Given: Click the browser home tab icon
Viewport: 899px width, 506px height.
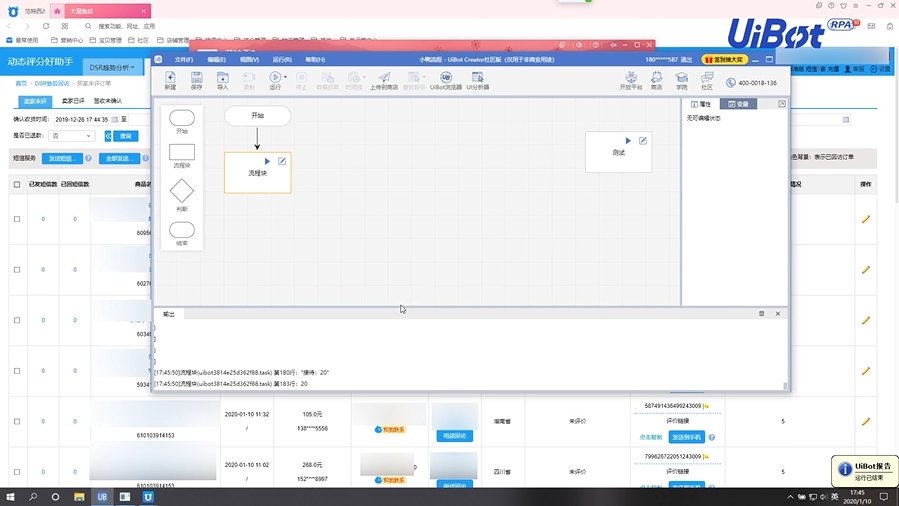Looking at the screenshot, I should 57,11.
